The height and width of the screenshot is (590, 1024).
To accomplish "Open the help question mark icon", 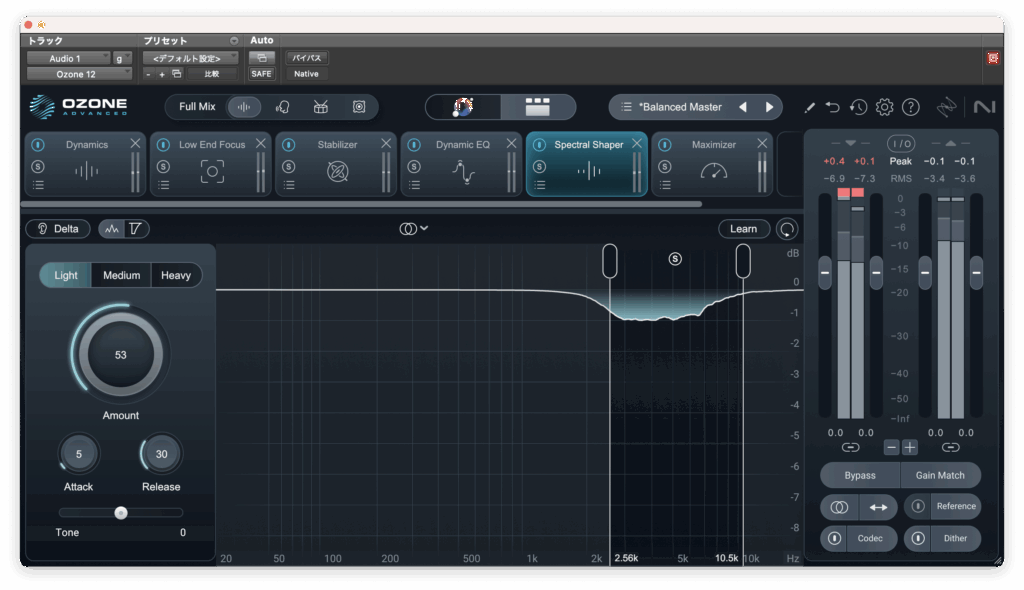I will (x=910, y=107).
